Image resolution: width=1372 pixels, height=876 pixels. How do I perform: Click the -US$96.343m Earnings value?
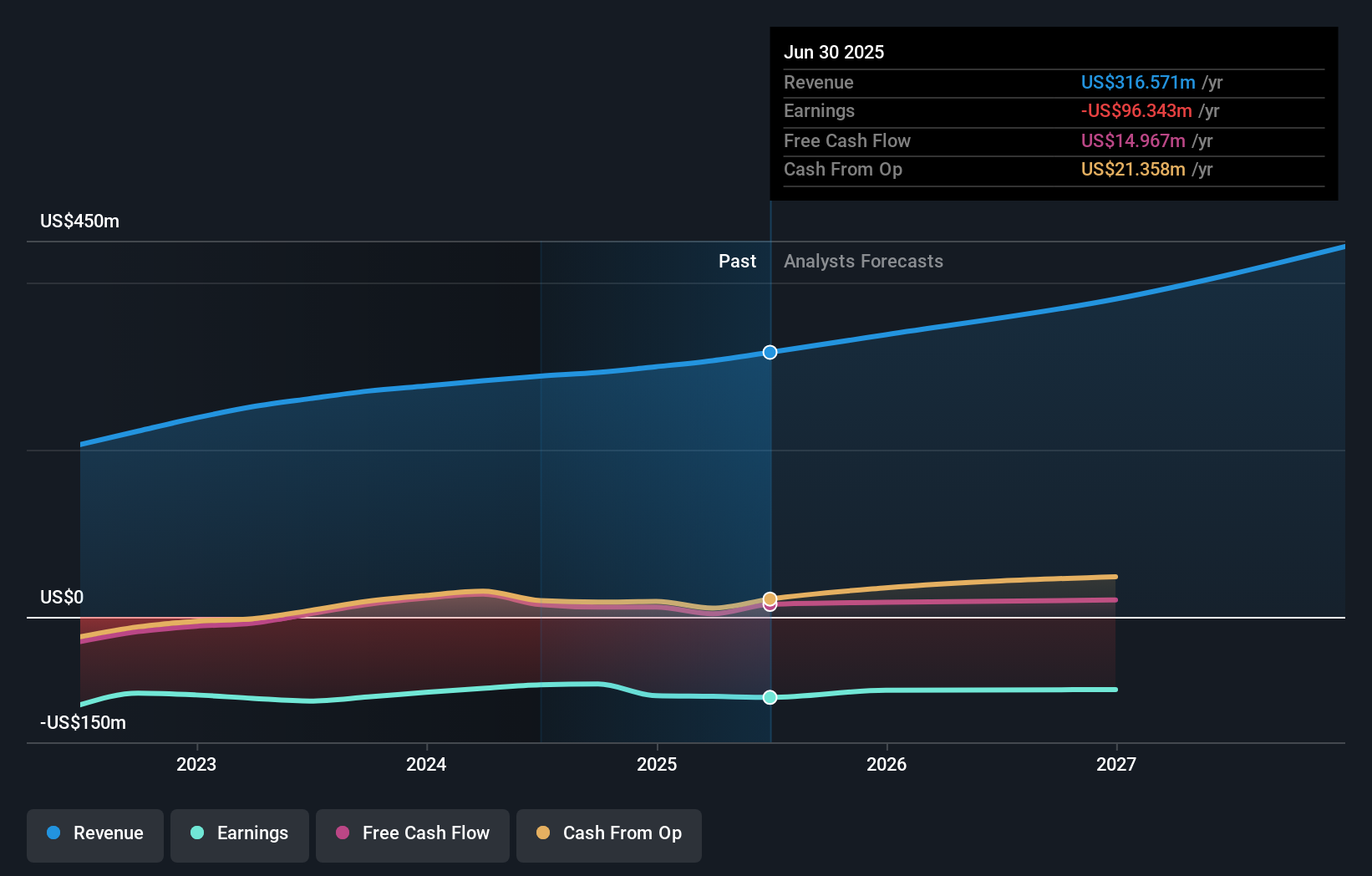(x=1136, y=110)
